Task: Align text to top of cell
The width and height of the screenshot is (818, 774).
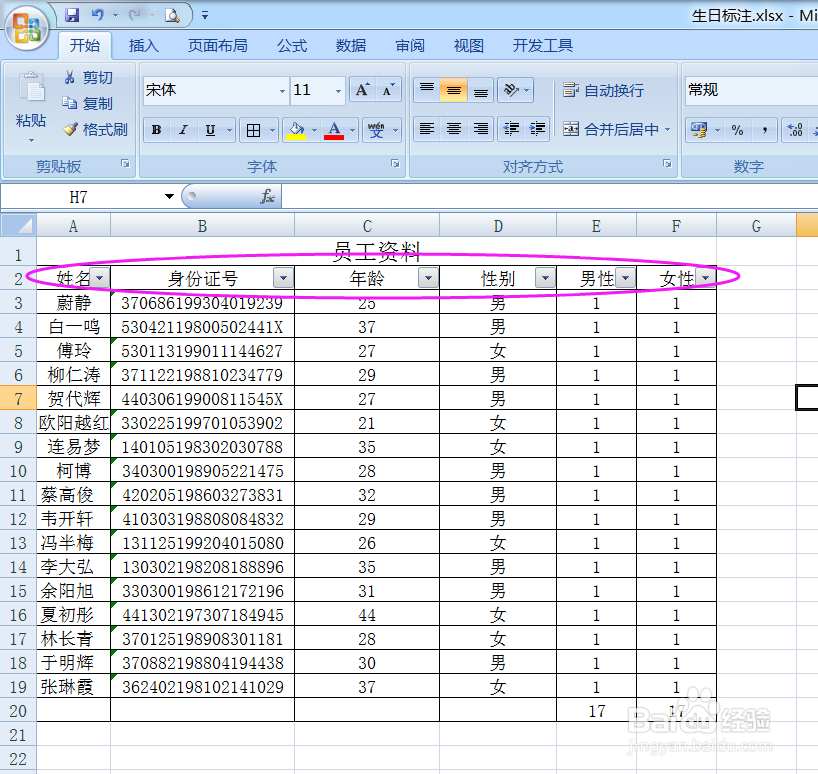Action: point(427,90)
